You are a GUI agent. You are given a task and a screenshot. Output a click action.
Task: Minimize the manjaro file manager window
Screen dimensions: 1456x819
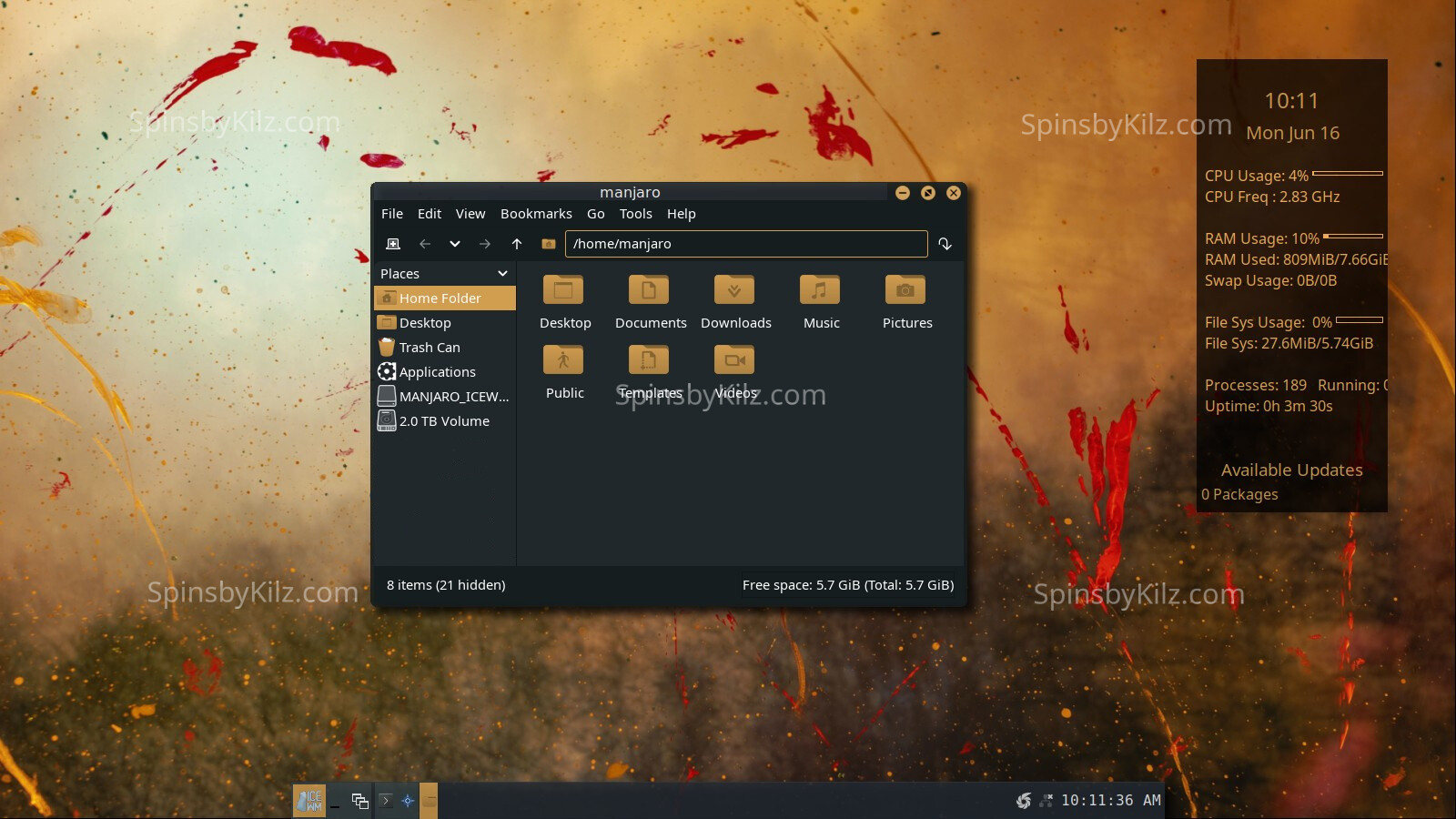(x=903, y=193)
